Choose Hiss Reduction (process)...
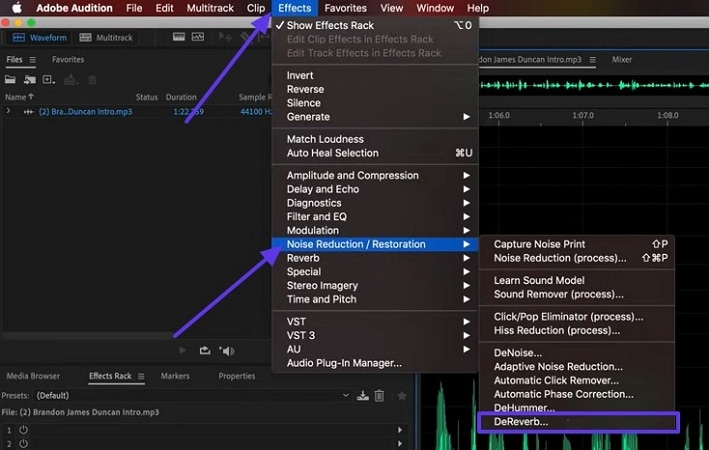The height and width of the screenshot is (450, 709). [577, 331]
